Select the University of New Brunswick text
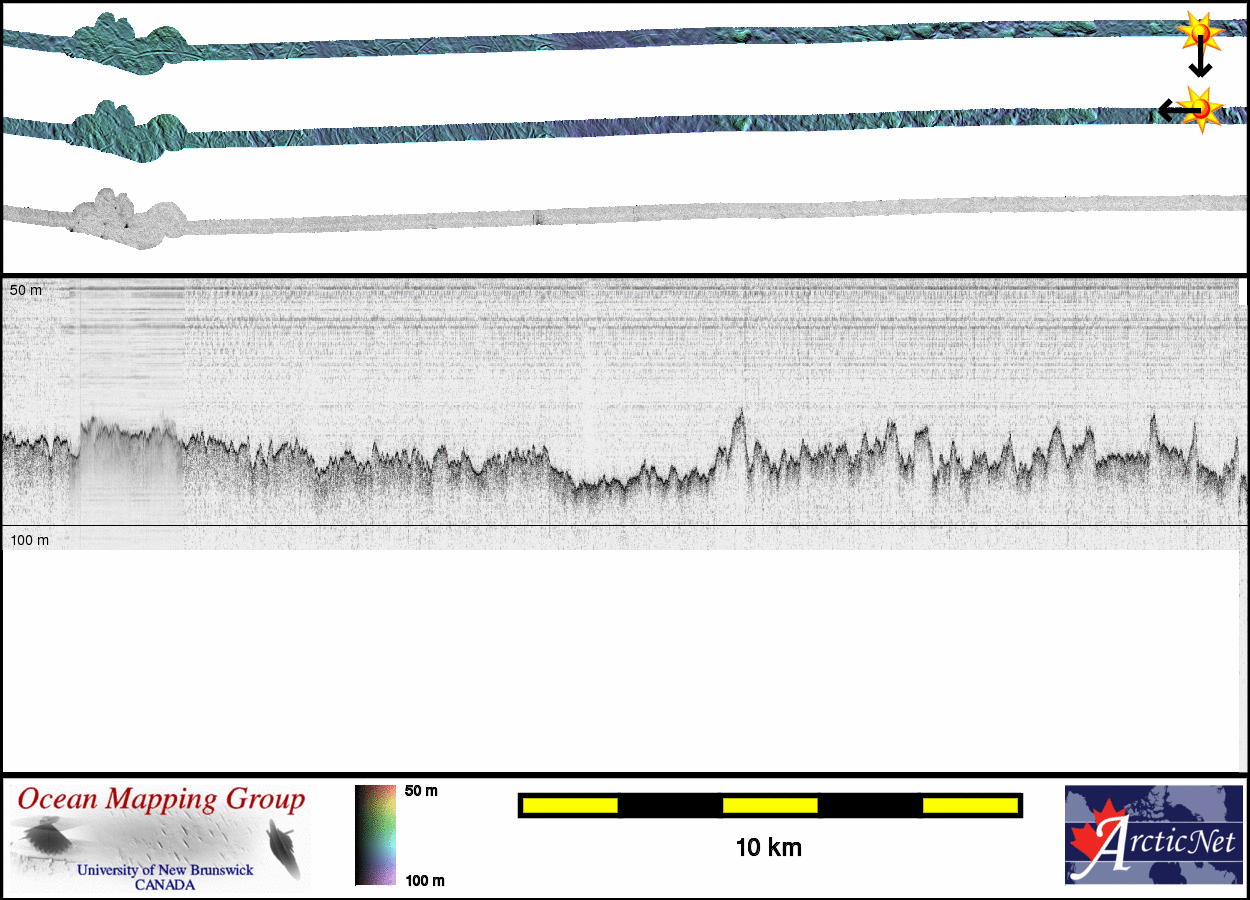 point(165,870)
